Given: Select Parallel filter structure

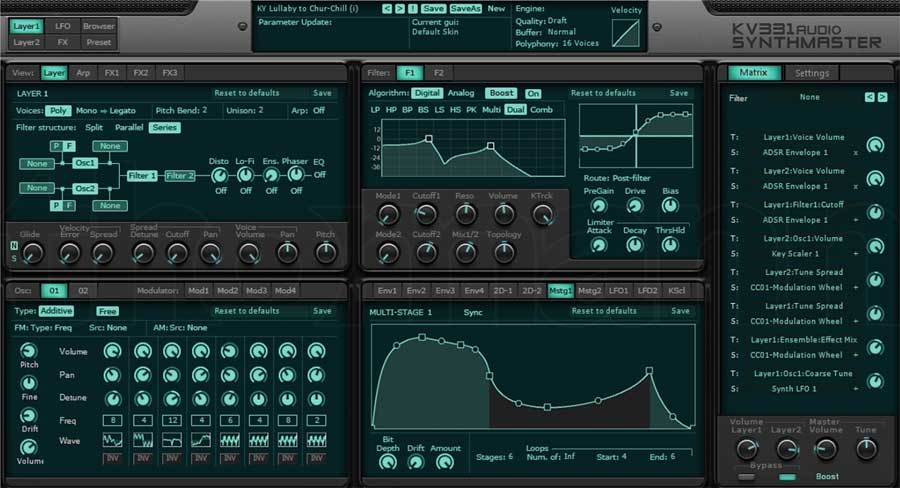Looking at the screenshot, I should tap(129, 127).
